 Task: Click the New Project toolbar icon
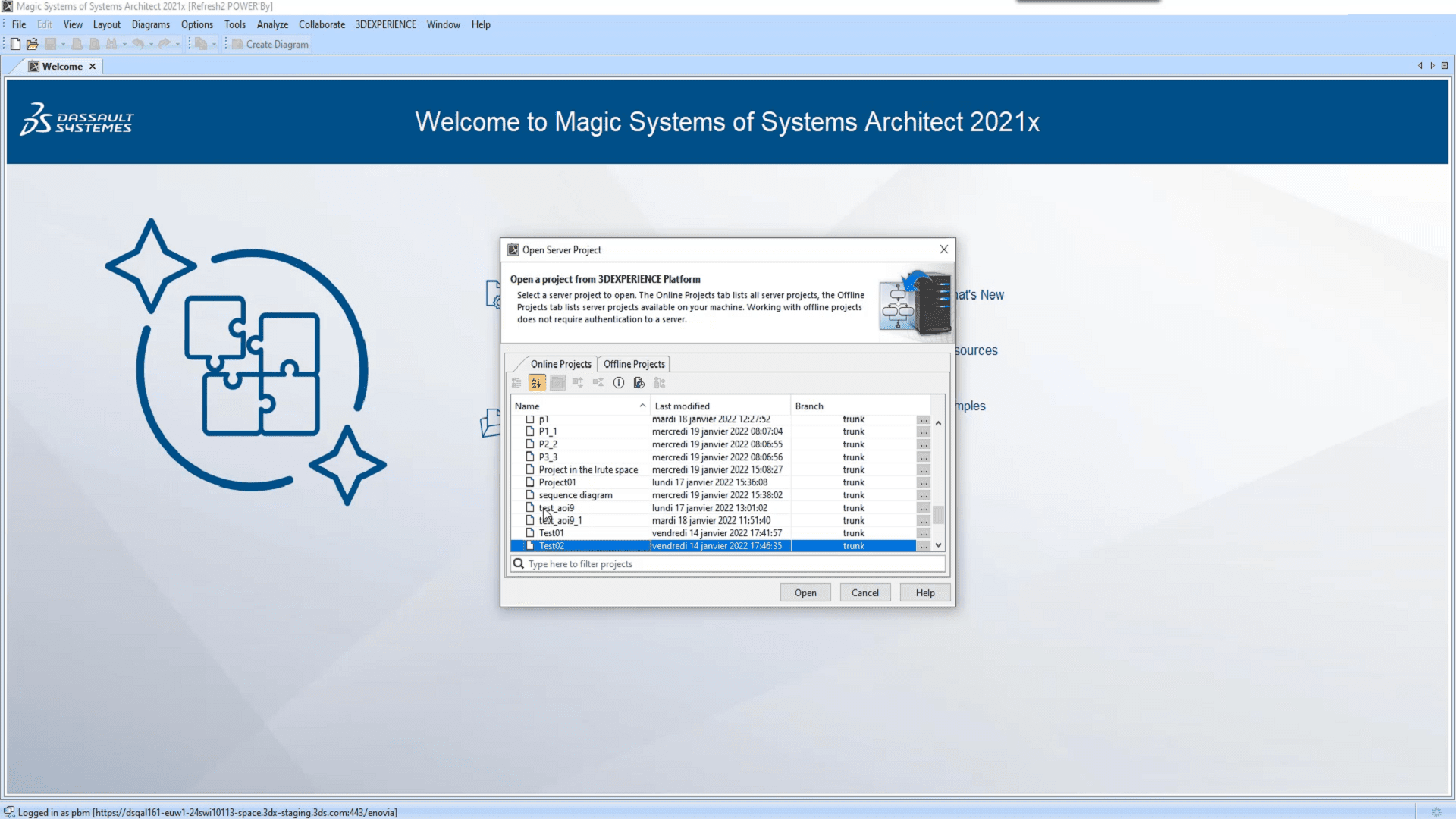pos(15,44)
